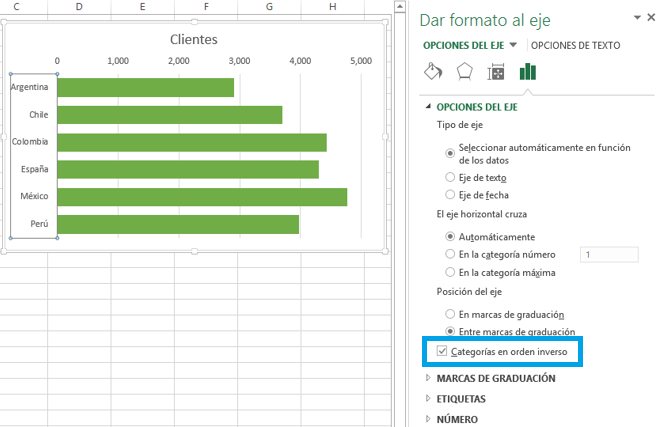The image size is (662, 427).
Task: Select 'Seleccionar automáticamente en función de los datos'
Action: point(450,153)
